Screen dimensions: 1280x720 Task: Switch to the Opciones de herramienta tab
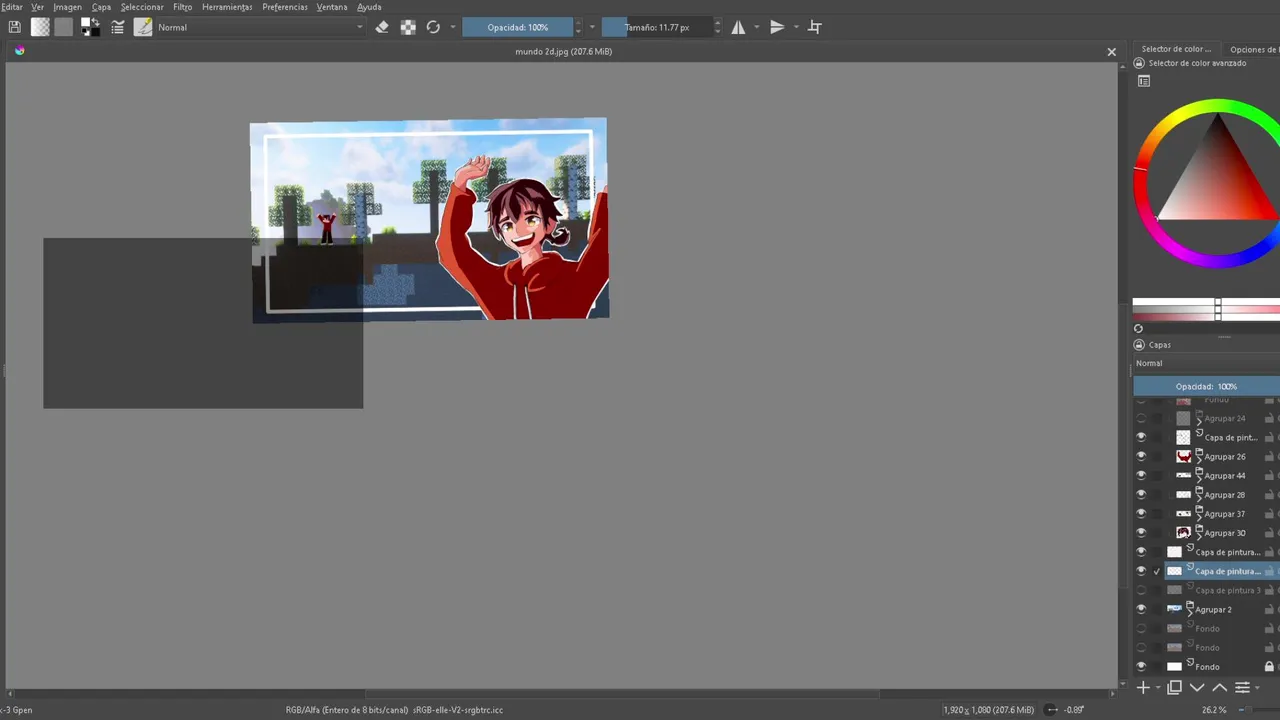[1253, 49]
